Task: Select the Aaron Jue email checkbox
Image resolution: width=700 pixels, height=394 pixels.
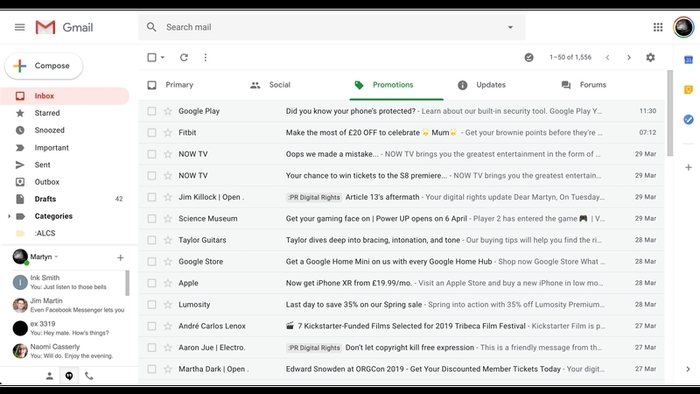Action: [x=152, y=348]
